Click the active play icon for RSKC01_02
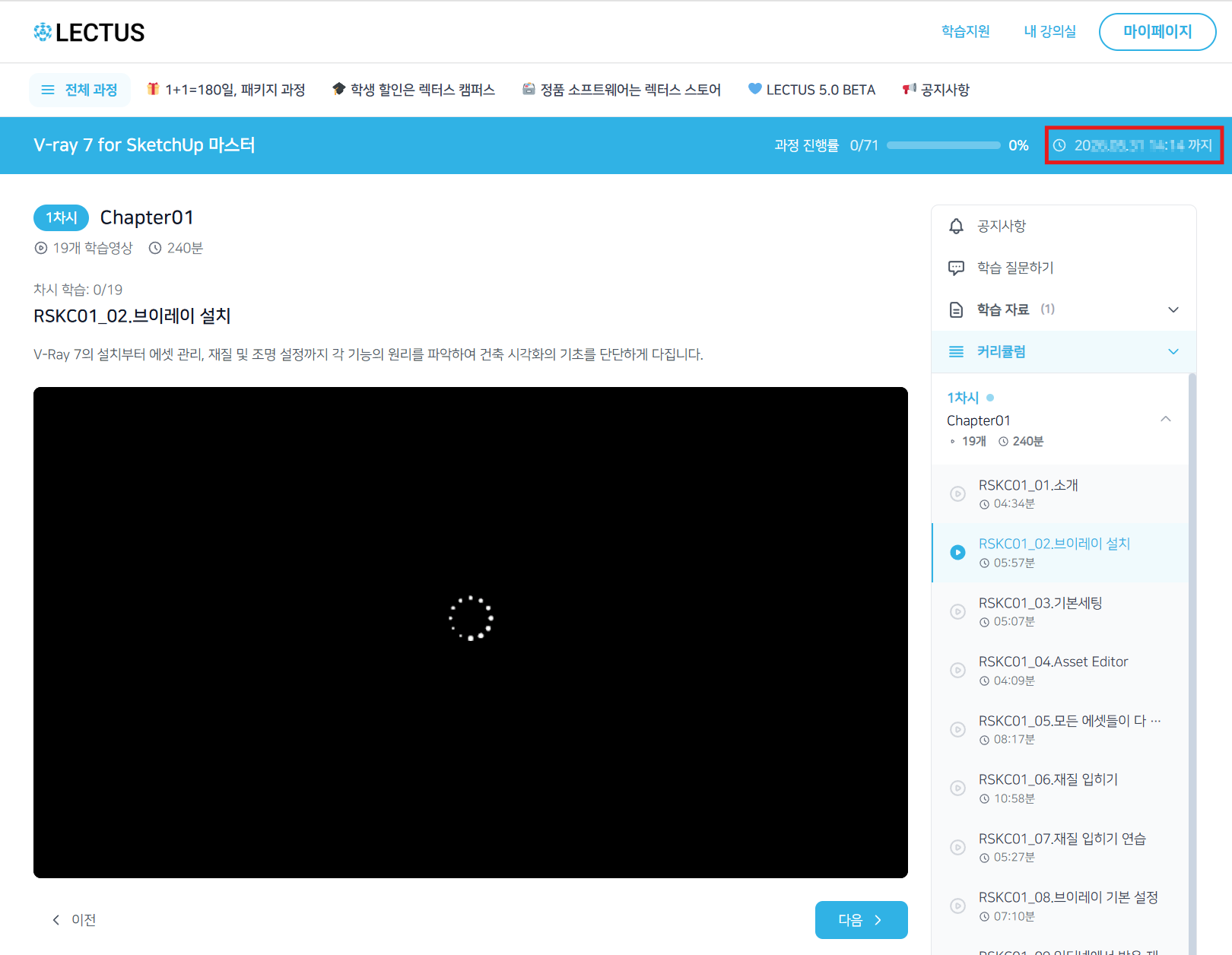Screen dimensions: 1232x955 (958, 552)
